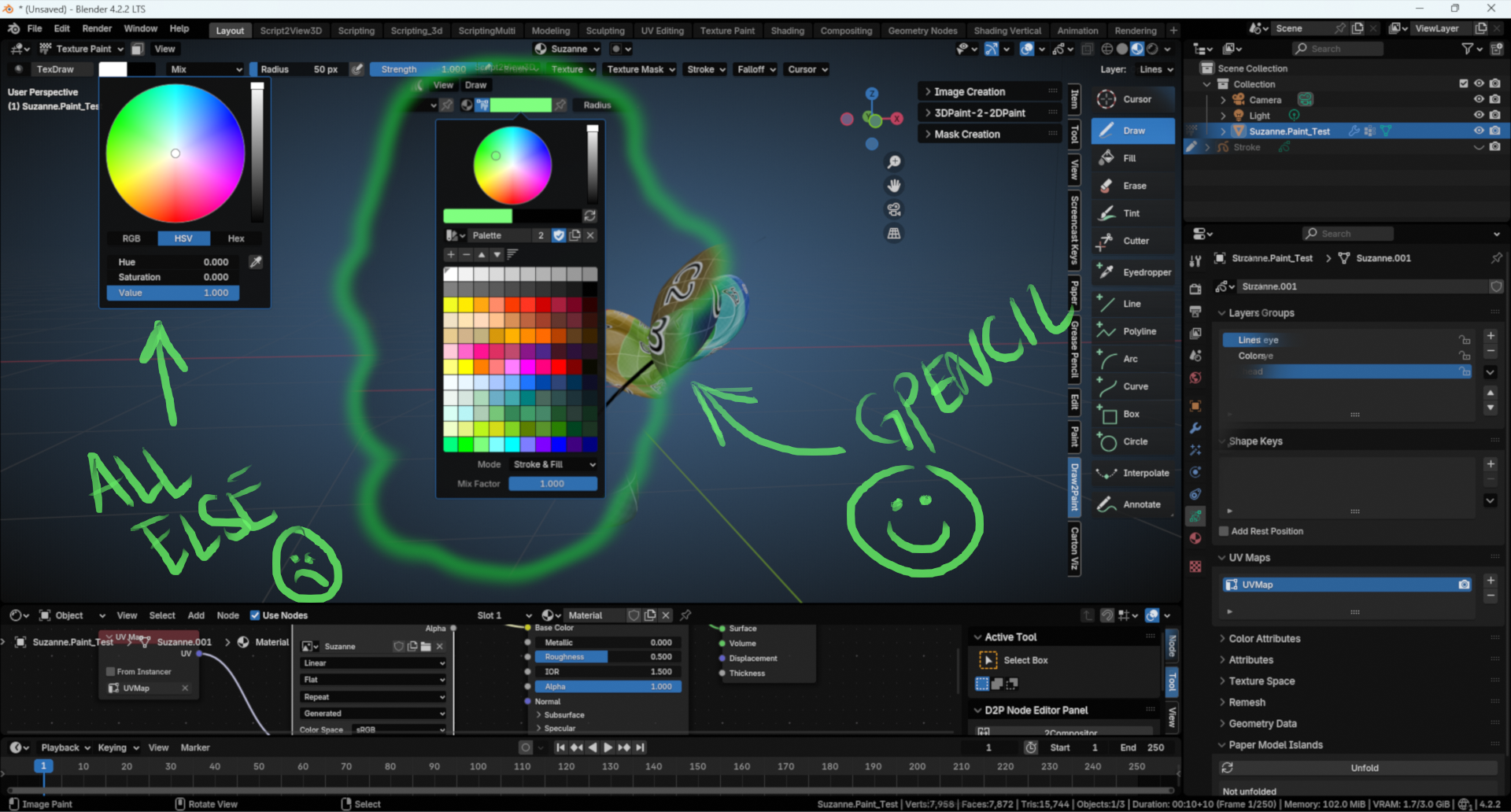
Task: Click the outliner Search field
Action: pyautogui.click(x=1338, y=49)
